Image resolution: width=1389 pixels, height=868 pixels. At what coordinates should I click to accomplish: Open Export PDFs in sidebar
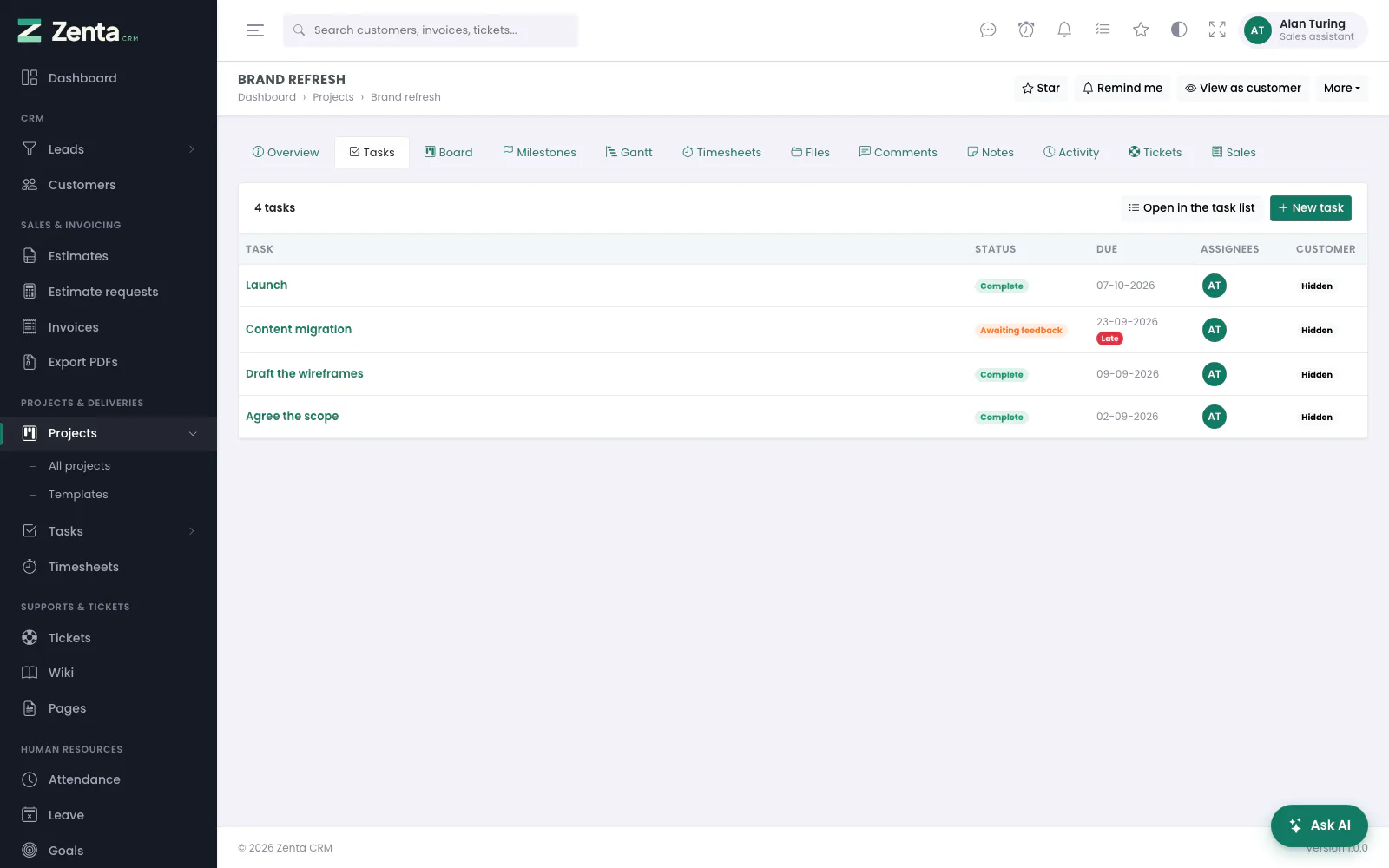pos(109,362)
